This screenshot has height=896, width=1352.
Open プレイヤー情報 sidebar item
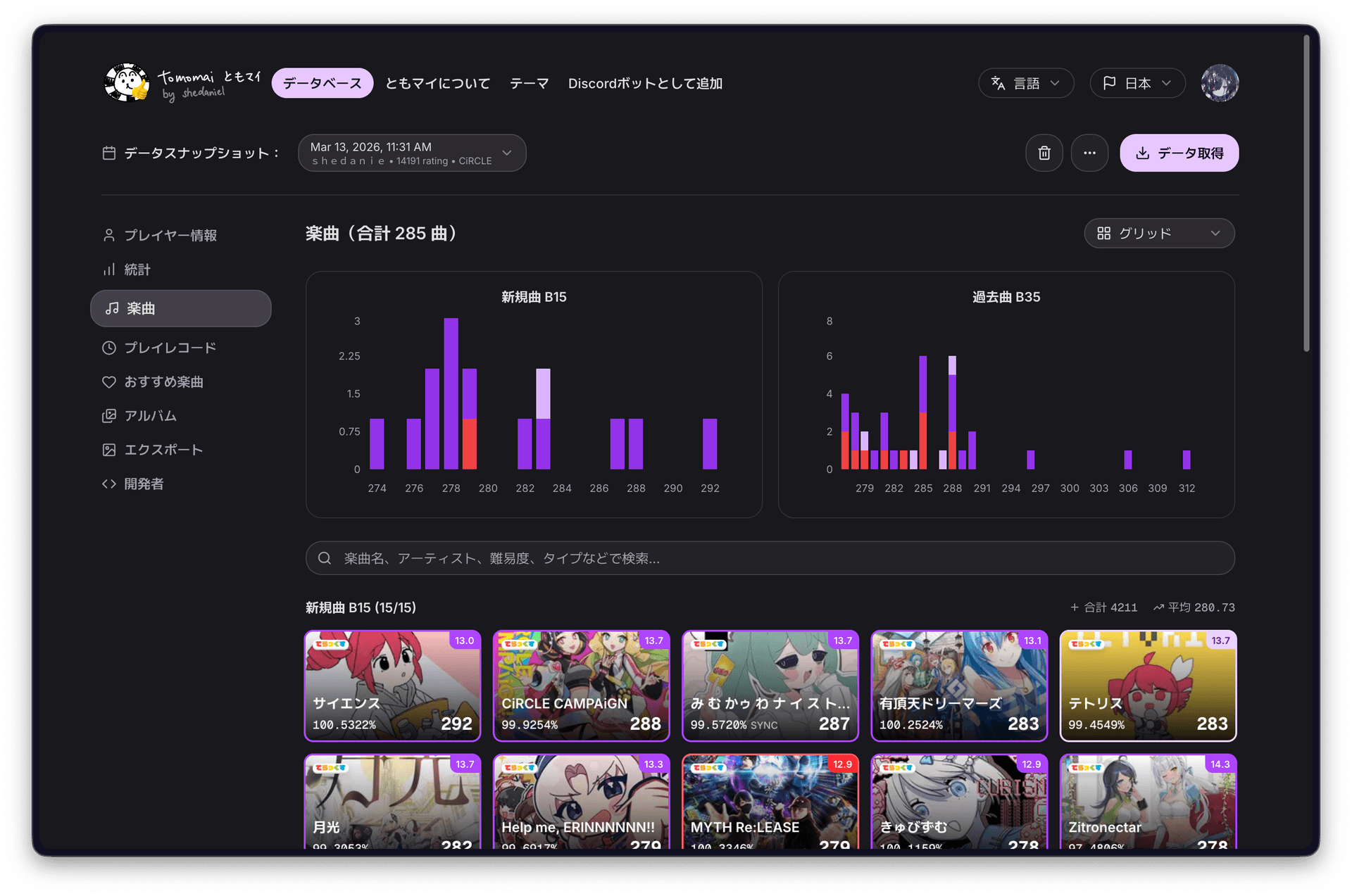point(170,235)
